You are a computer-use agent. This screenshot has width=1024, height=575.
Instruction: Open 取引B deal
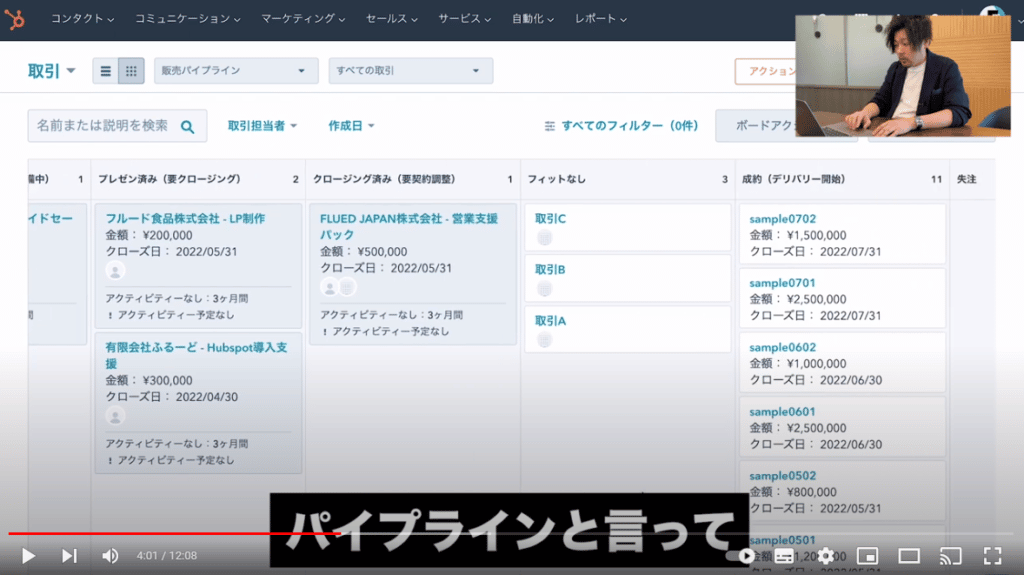point(550,269)
